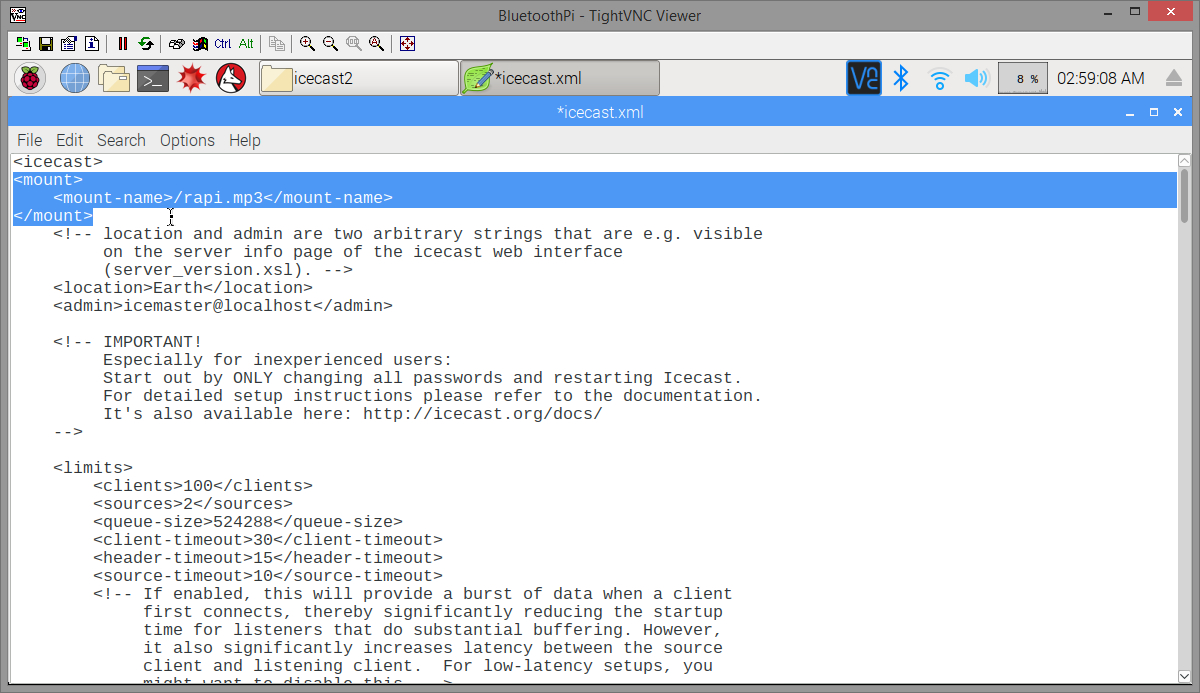The height and width of the screenshot is (693, 1200).
Task: Launch the web browser globe icon
Action: [x=75, y=78]
